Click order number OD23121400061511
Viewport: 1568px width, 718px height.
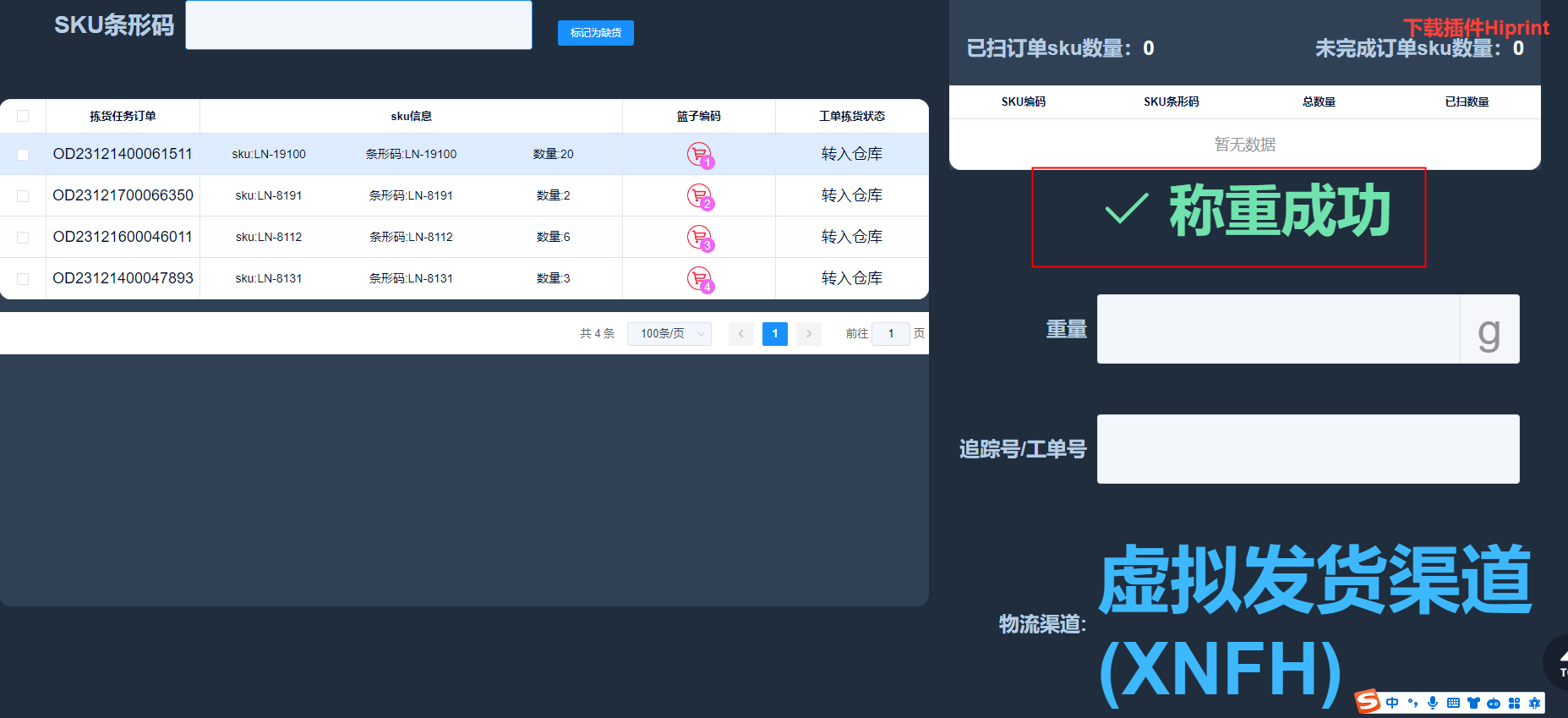coord(123,154)
